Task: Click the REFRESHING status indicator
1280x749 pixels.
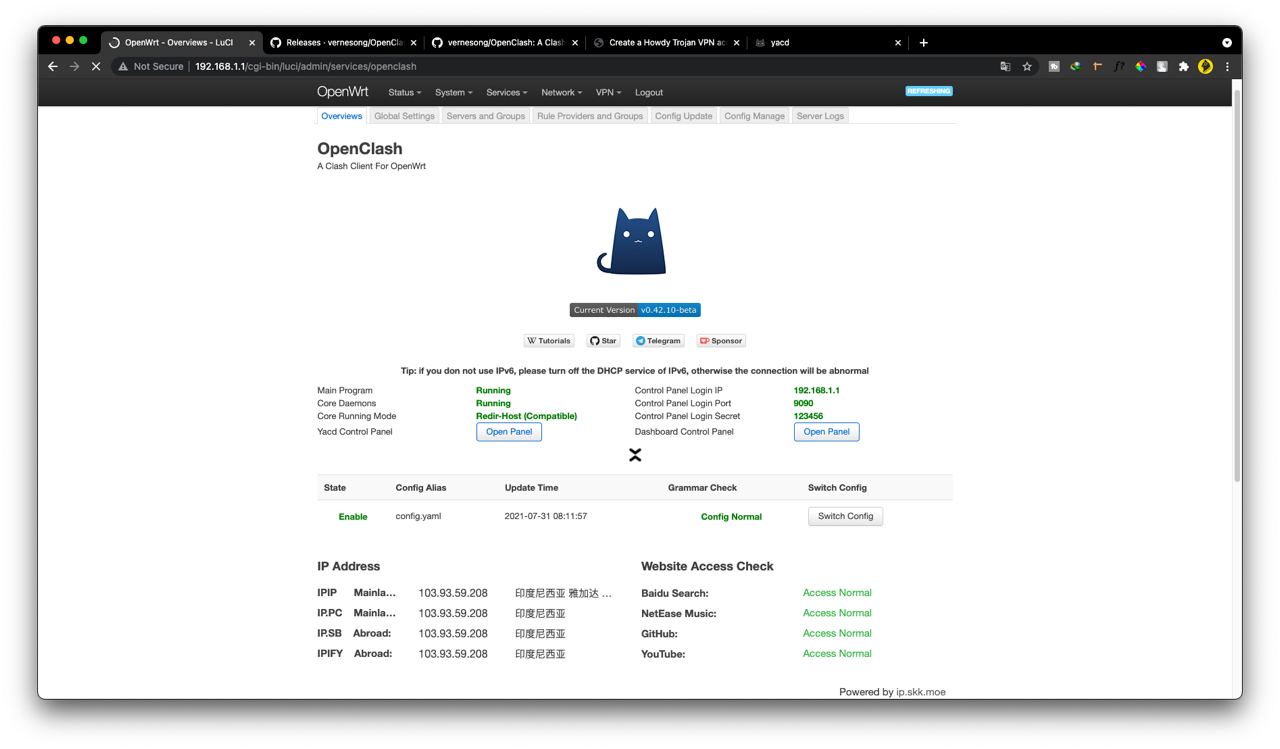Action: click(x=929, y=91)
